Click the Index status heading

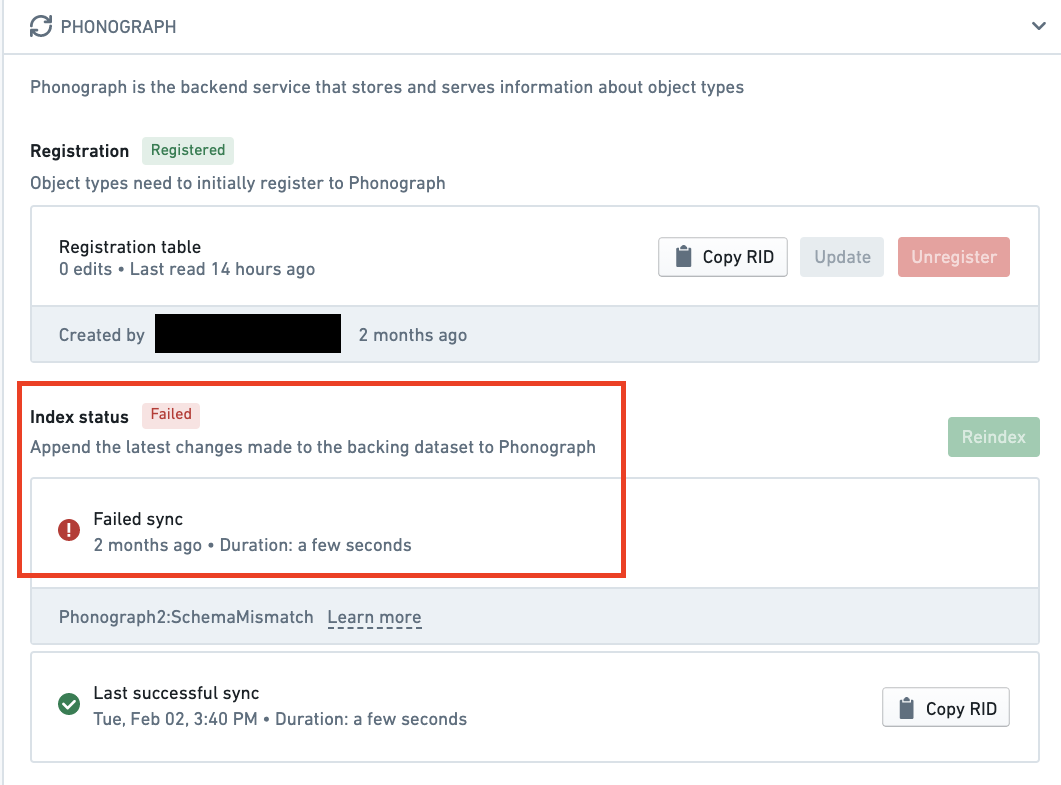coord(79,417)
